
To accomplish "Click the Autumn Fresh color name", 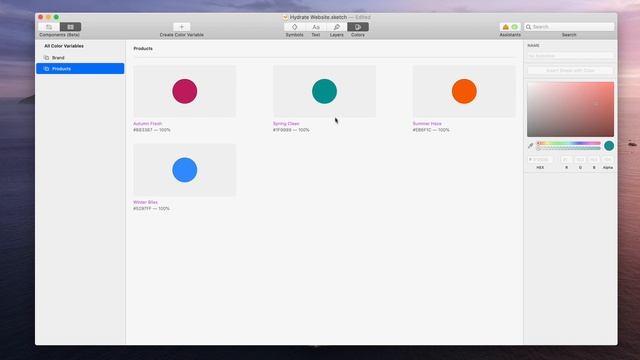I will (147, 123).
